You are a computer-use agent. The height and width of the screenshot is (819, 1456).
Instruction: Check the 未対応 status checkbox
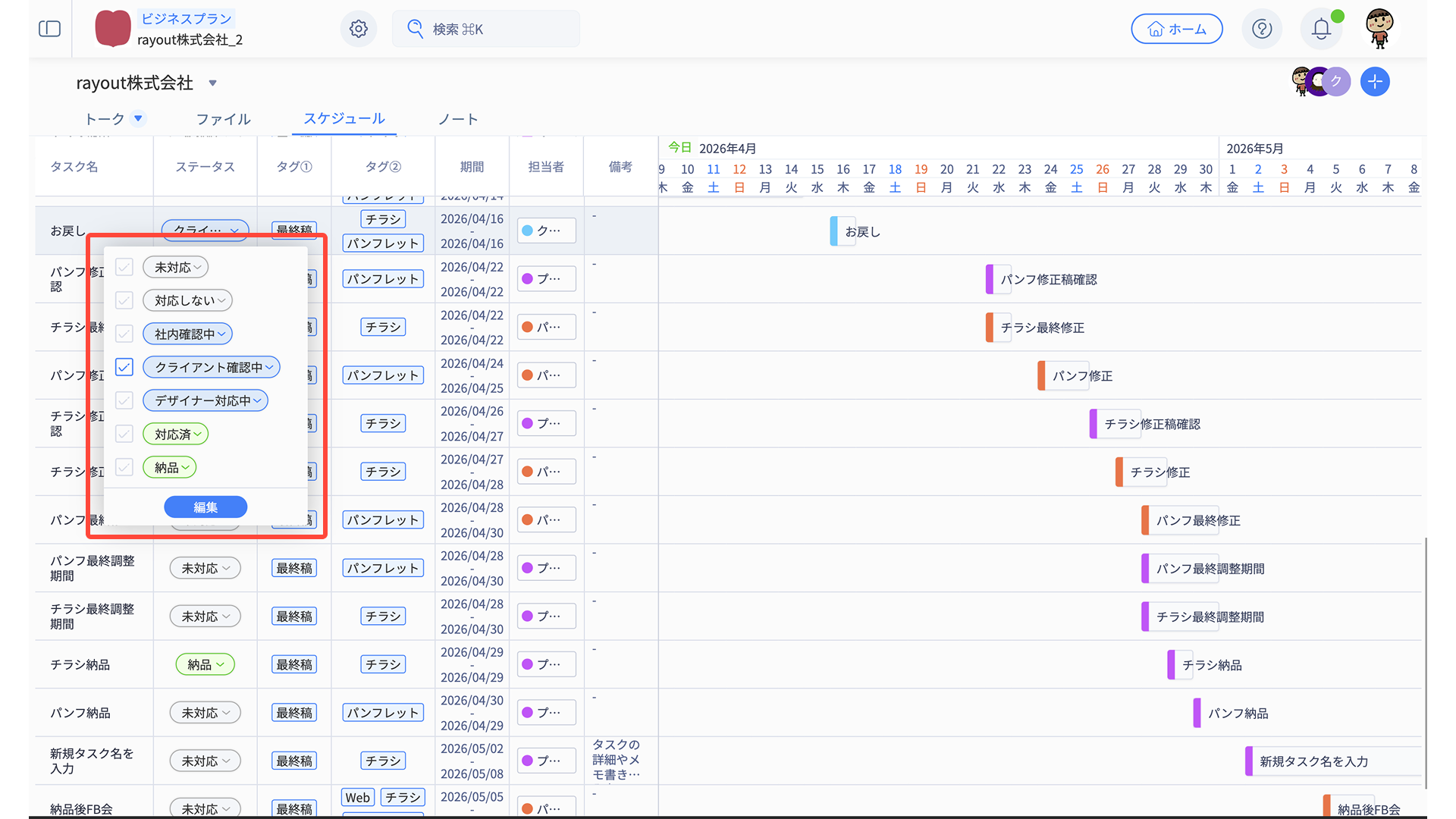click(124, 267)
